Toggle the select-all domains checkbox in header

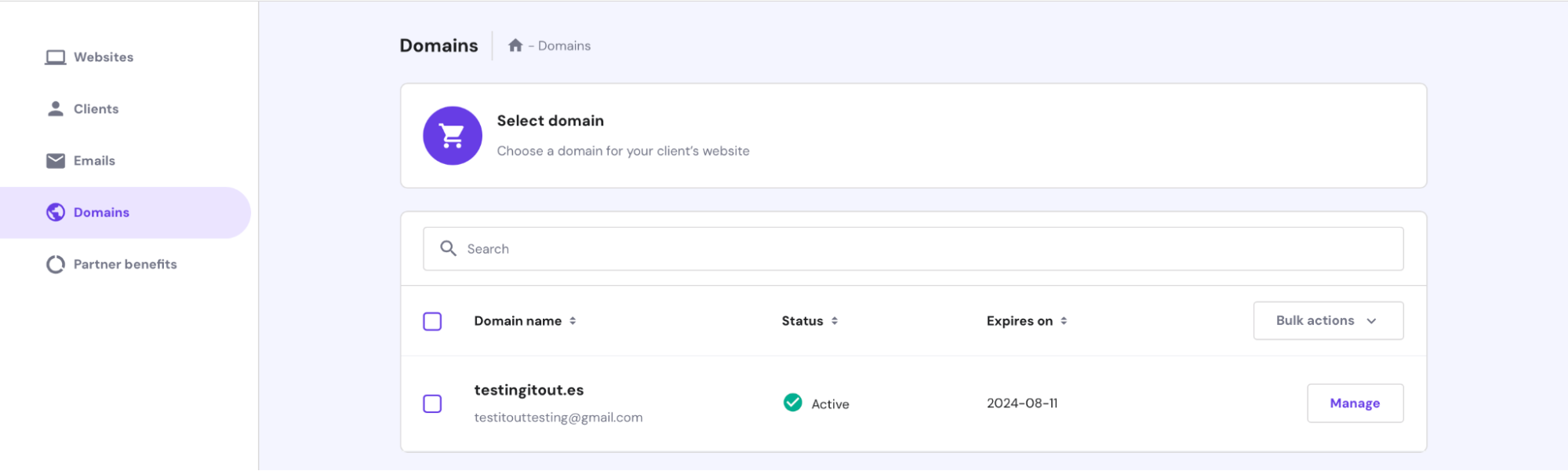[432, 321]
